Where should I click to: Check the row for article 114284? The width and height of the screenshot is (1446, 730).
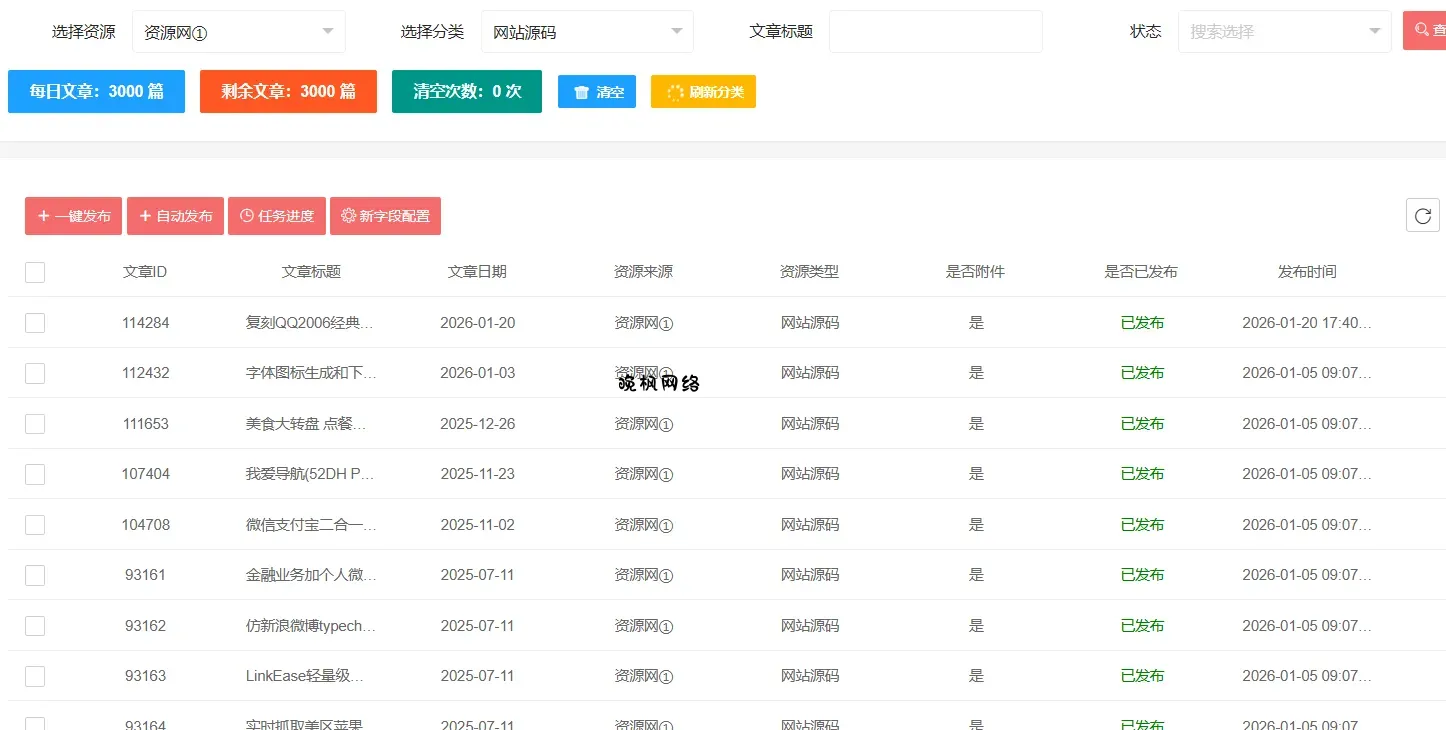[x=35, y=323]
